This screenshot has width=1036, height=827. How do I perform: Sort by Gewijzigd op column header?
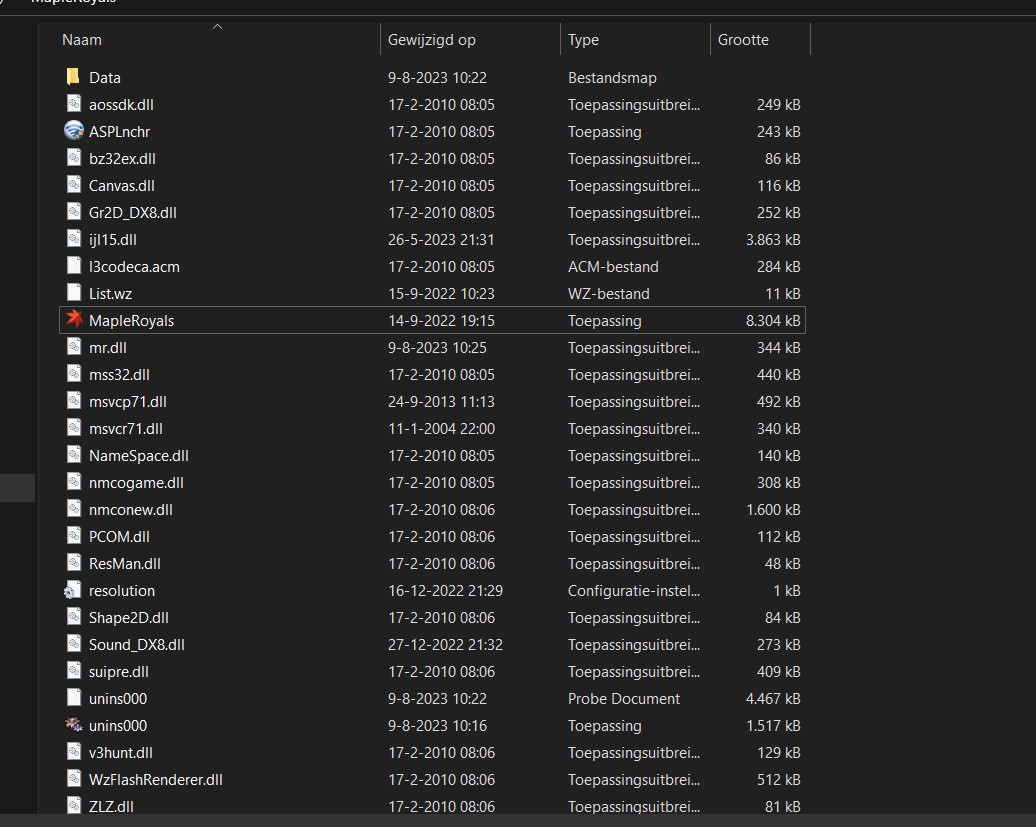432,40
